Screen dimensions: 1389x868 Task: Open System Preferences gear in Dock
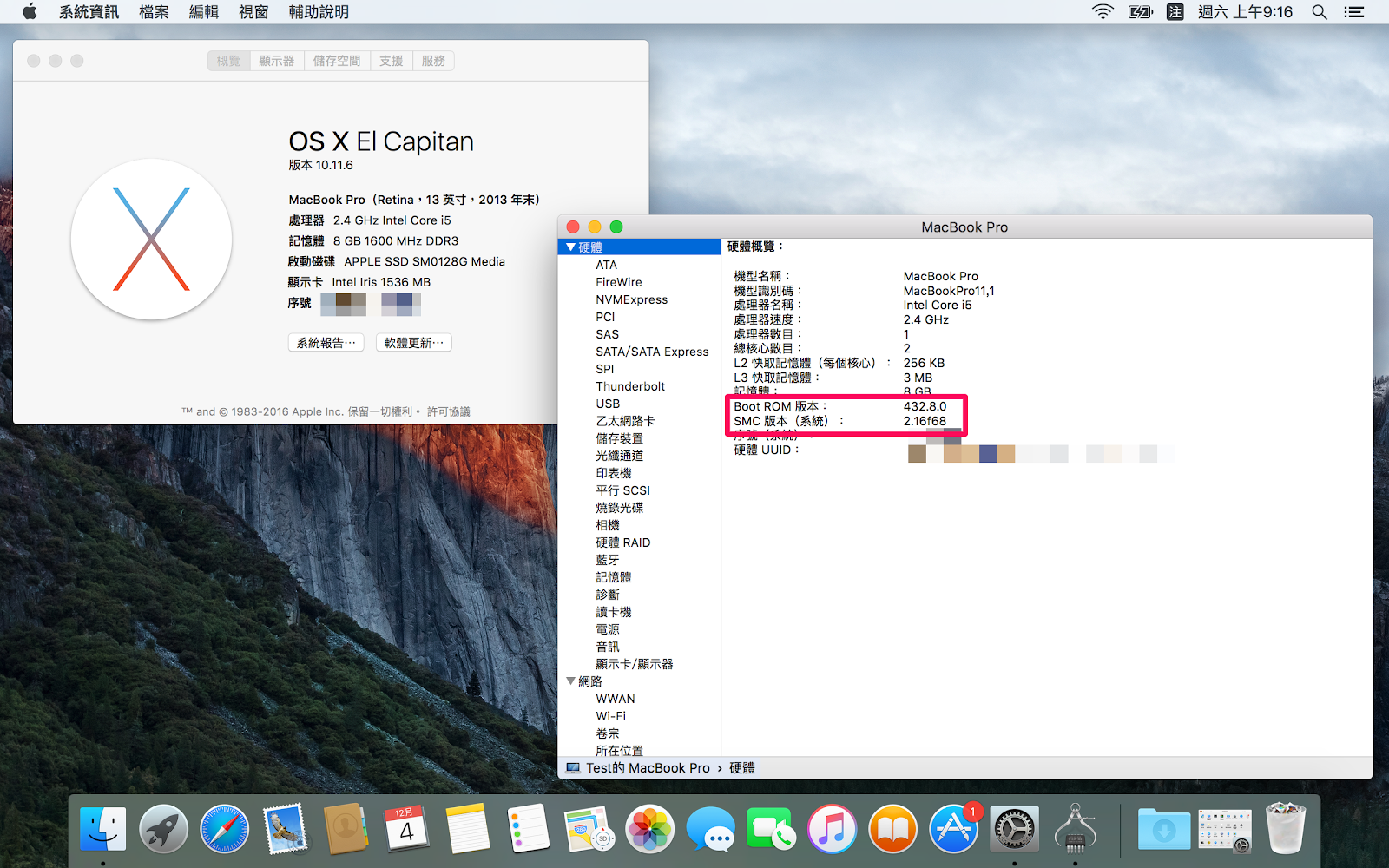1014,829
